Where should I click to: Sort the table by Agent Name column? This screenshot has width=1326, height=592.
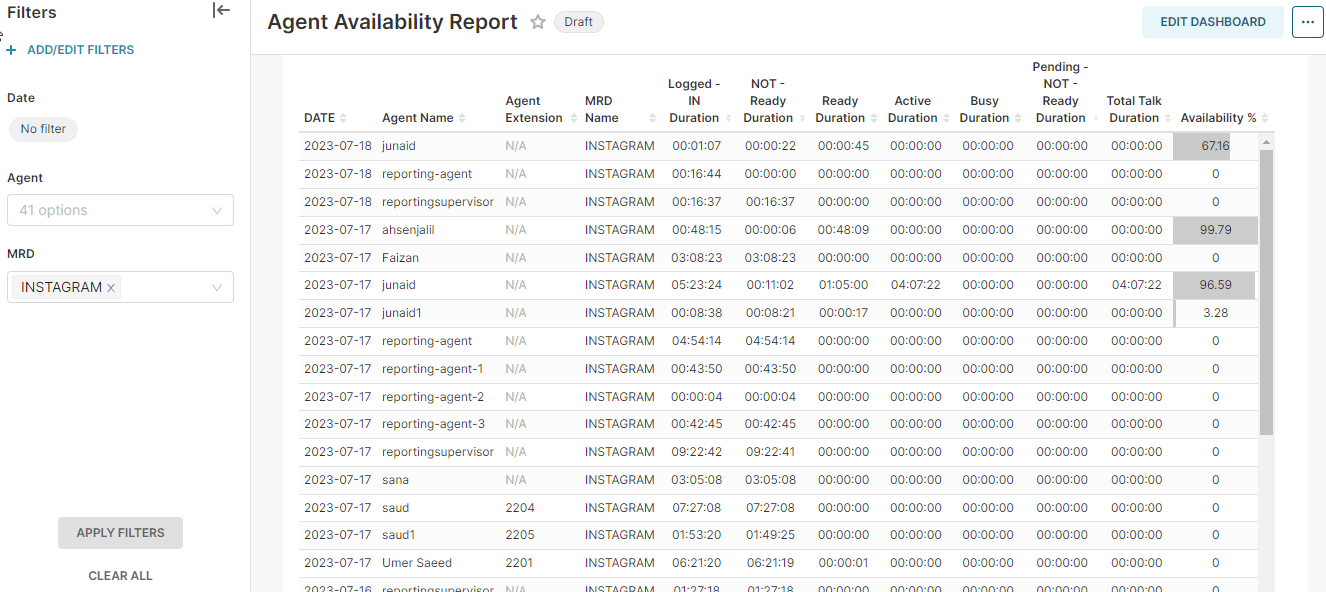click(x=462, y=117)
